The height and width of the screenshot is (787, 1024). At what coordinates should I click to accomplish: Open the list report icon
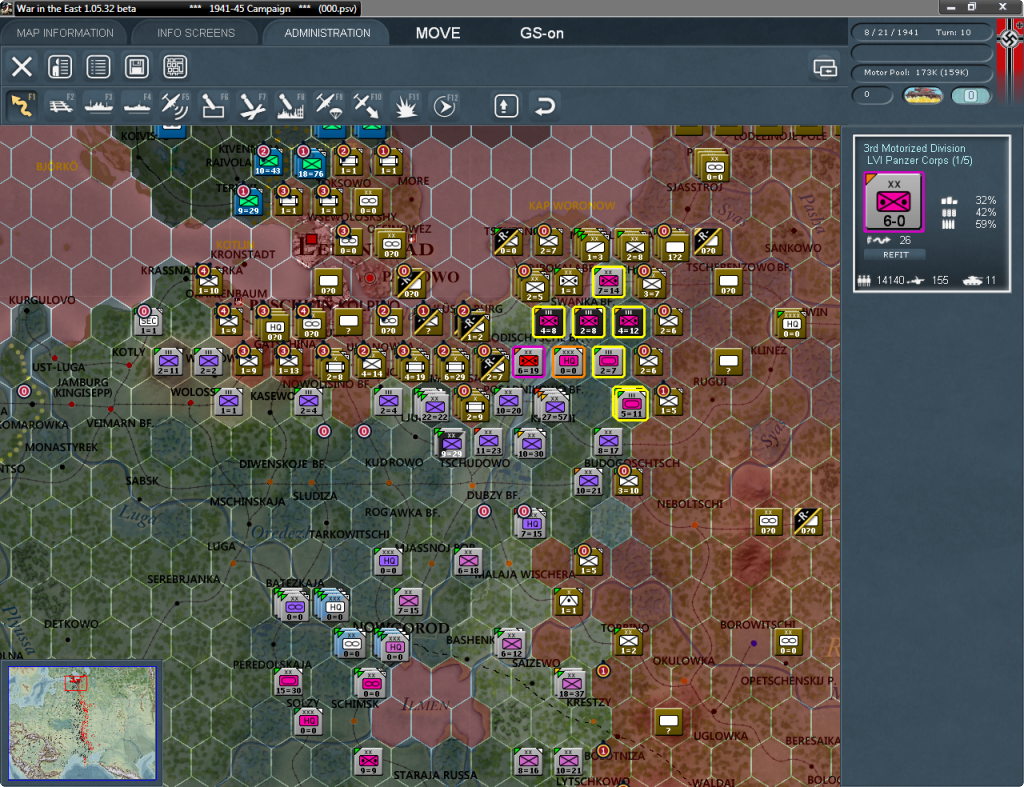(x=98, y=67)
